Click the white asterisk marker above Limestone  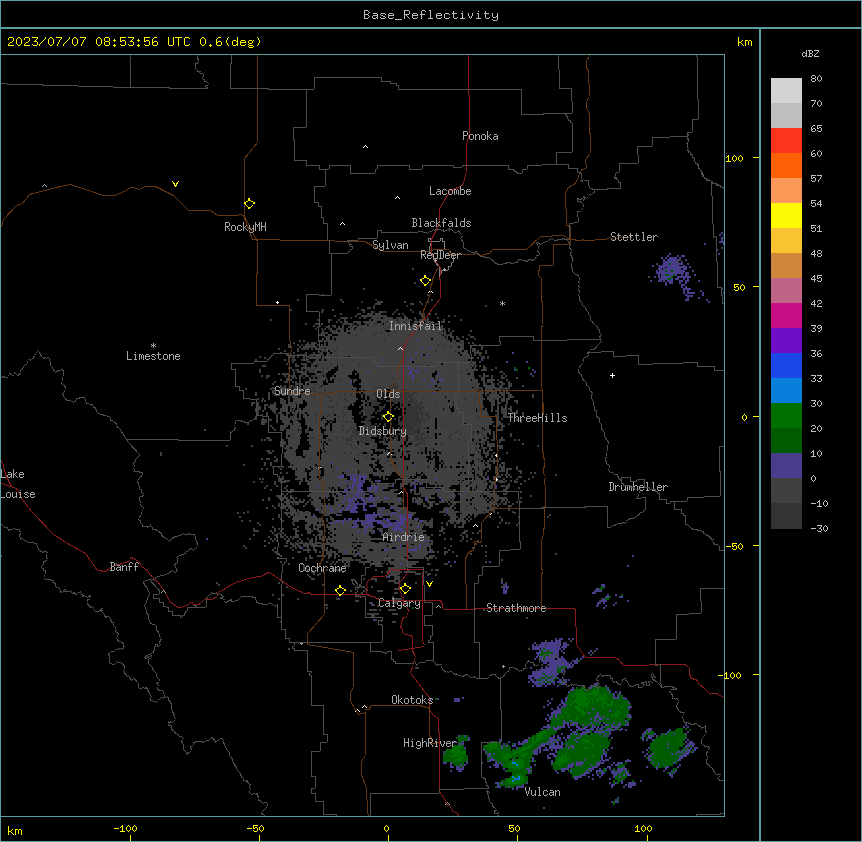coord(153,346)
